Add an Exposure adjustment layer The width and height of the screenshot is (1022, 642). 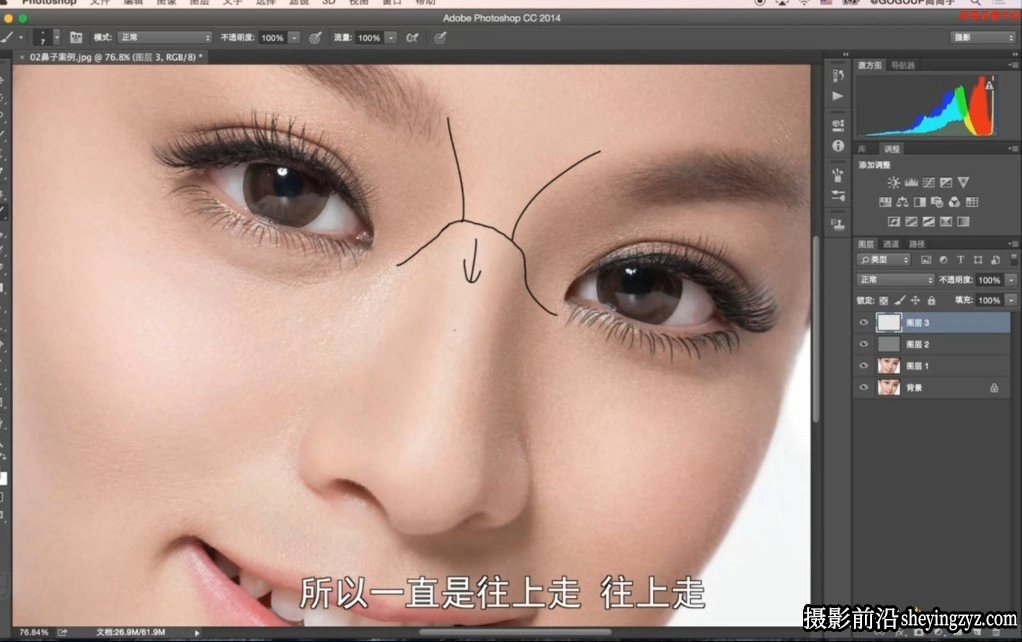coord(946,182)
